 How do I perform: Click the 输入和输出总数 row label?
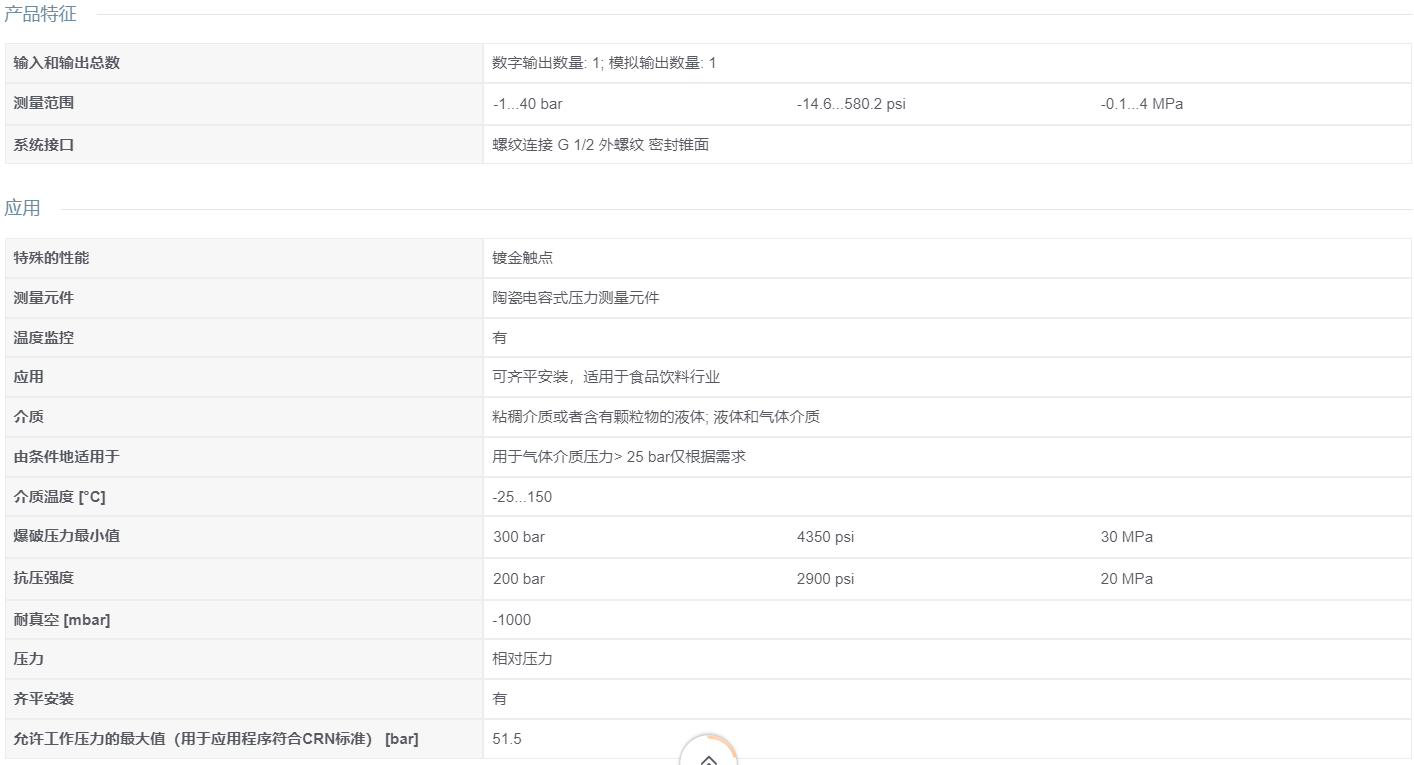(67, 63)
